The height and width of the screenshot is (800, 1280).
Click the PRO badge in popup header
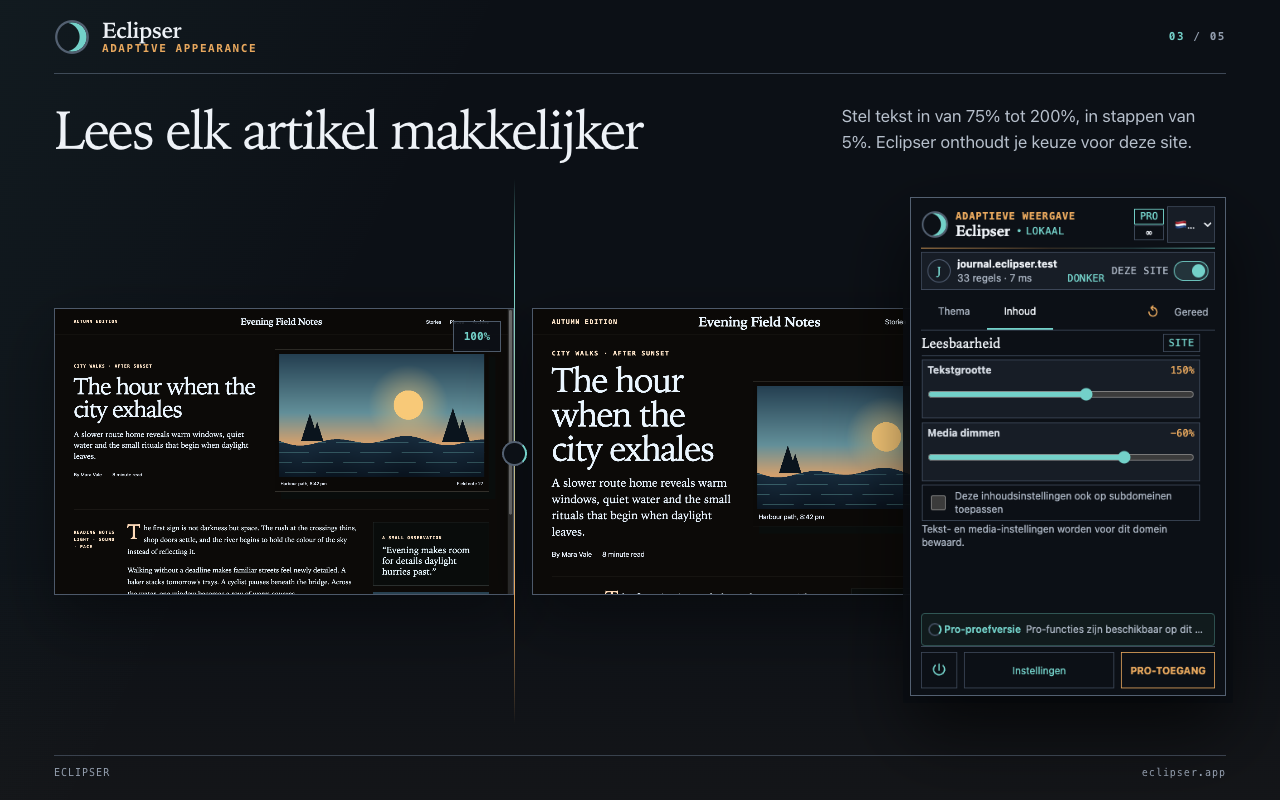tap(1149, 216)
